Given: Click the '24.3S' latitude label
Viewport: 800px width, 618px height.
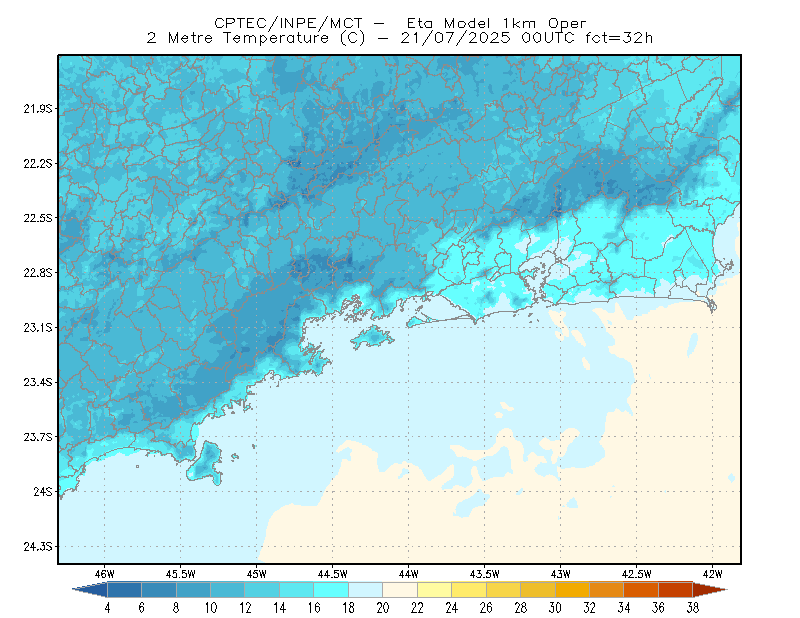Looking at the screenshot, I should pyautogui.click(x=38, y=546).
